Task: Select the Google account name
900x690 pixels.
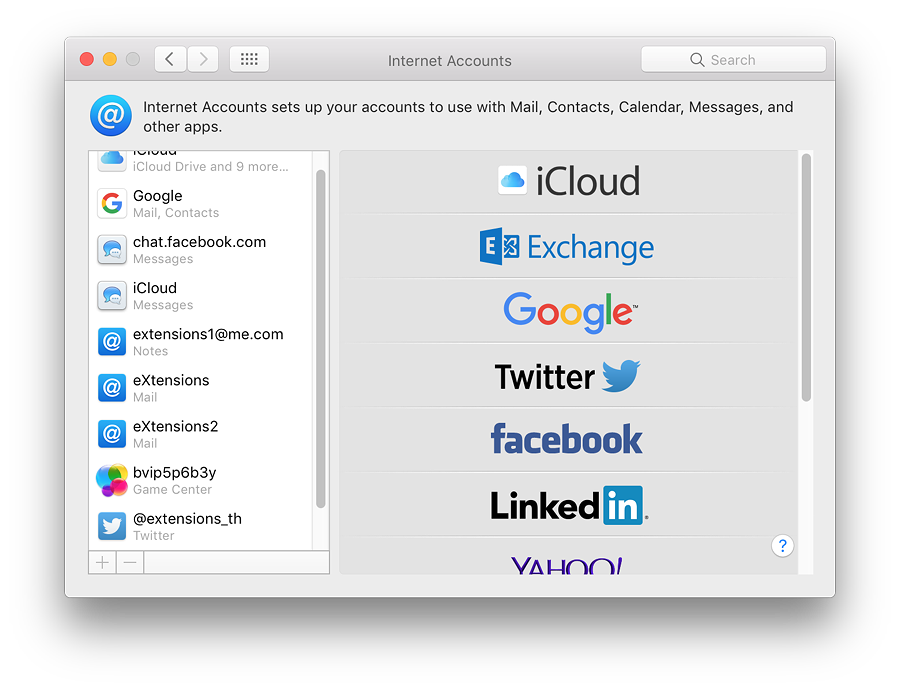Action: pos(158,196)
